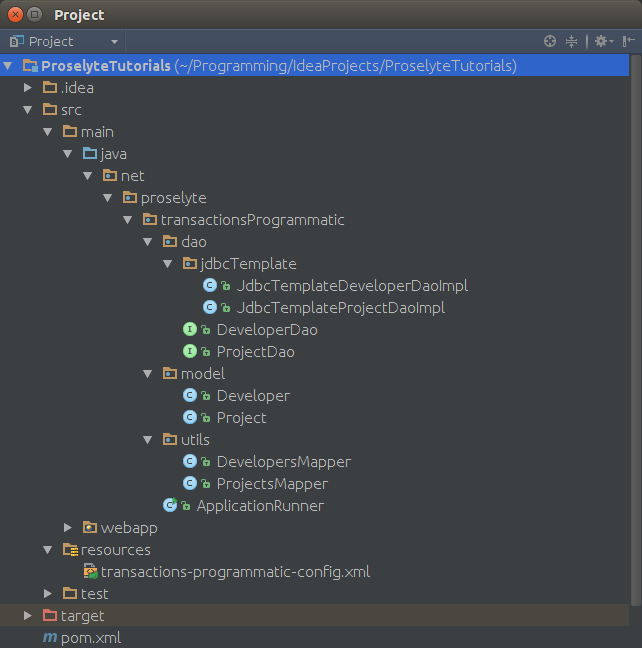
Task: Click the webapp folder icon
Action: click(90, 527)
